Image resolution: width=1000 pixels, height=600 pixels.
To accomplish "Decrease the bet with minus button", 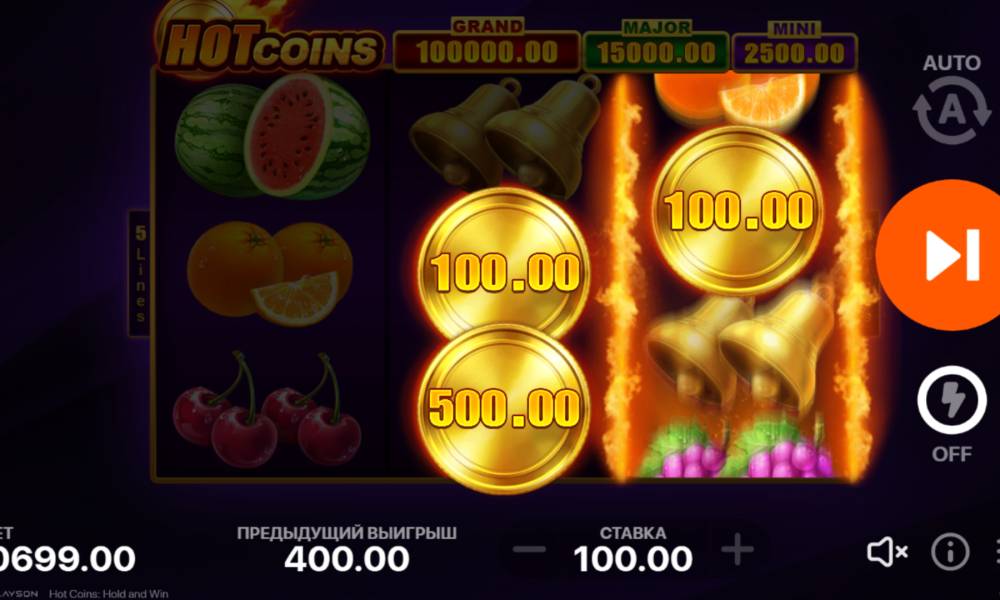I will tap(529, 550).
